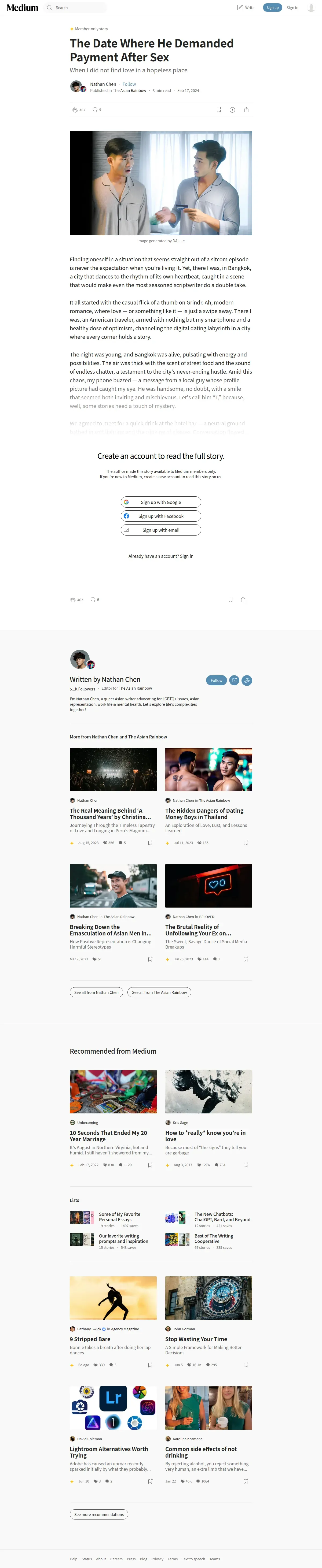Bookmark 'The Hidden Dangers of Dating Money Boys'
This screenshot has width=322, height=1568.
pos(246,843)
